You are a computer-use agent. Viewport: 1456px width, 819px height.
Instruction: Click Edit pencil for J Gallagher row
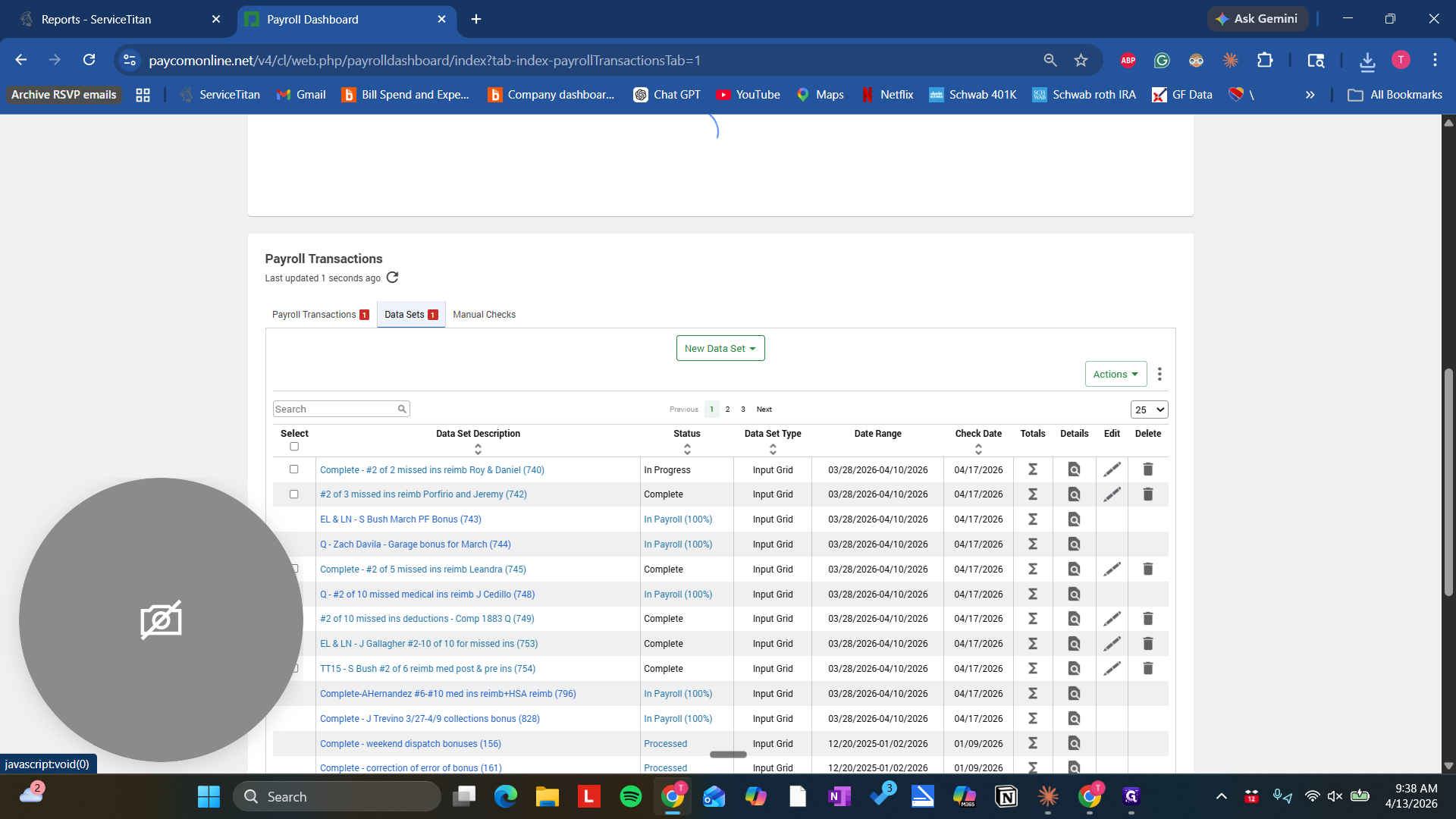coord(1112,644)
